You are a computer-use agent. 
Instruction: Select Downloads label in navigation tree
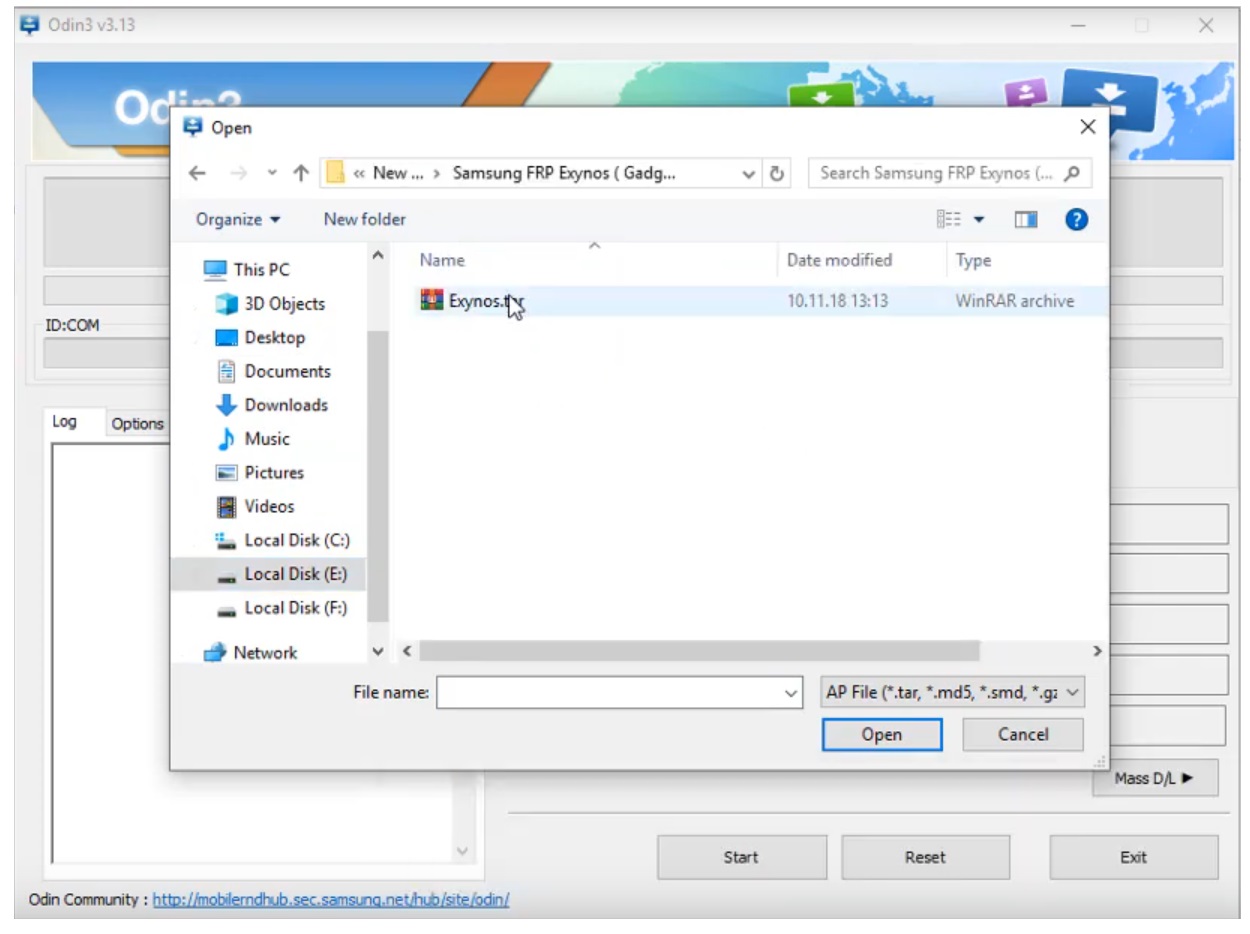click(x=286, y=405)
